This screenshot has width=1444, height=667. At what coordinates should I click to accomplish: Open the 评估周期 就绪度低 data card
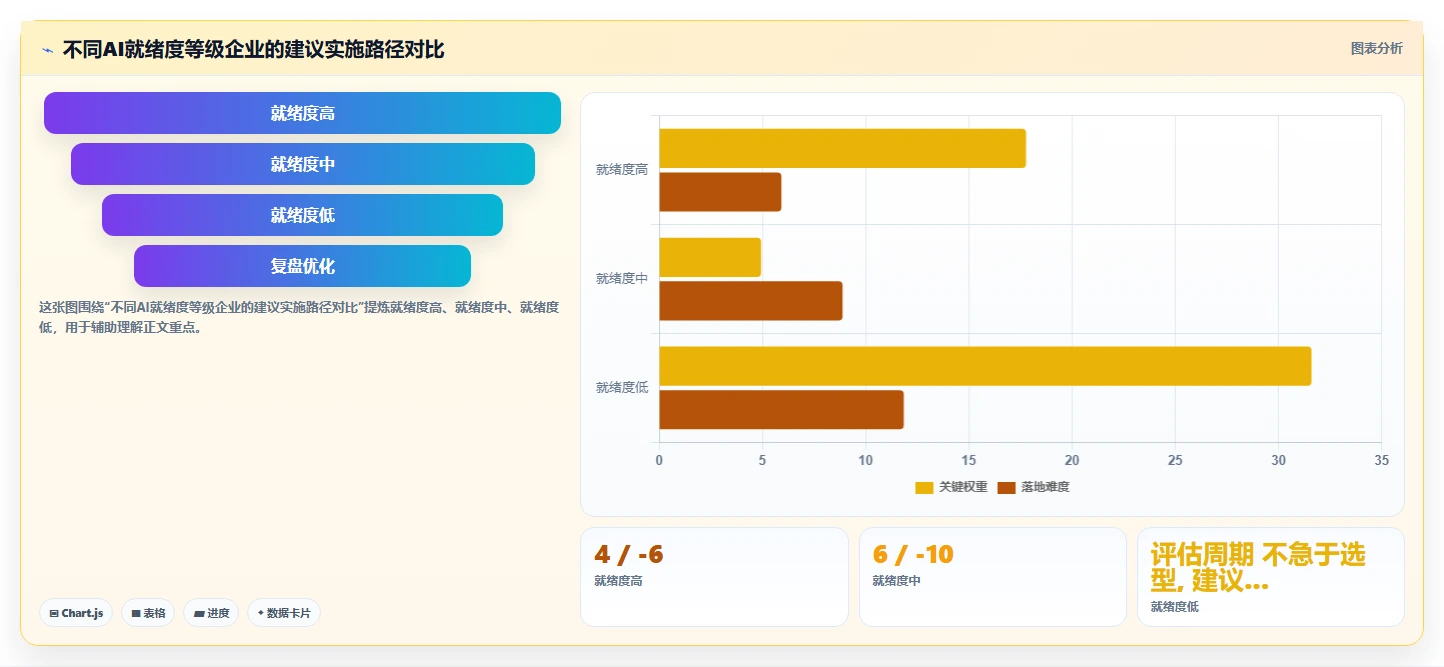tap(1271, 577)
